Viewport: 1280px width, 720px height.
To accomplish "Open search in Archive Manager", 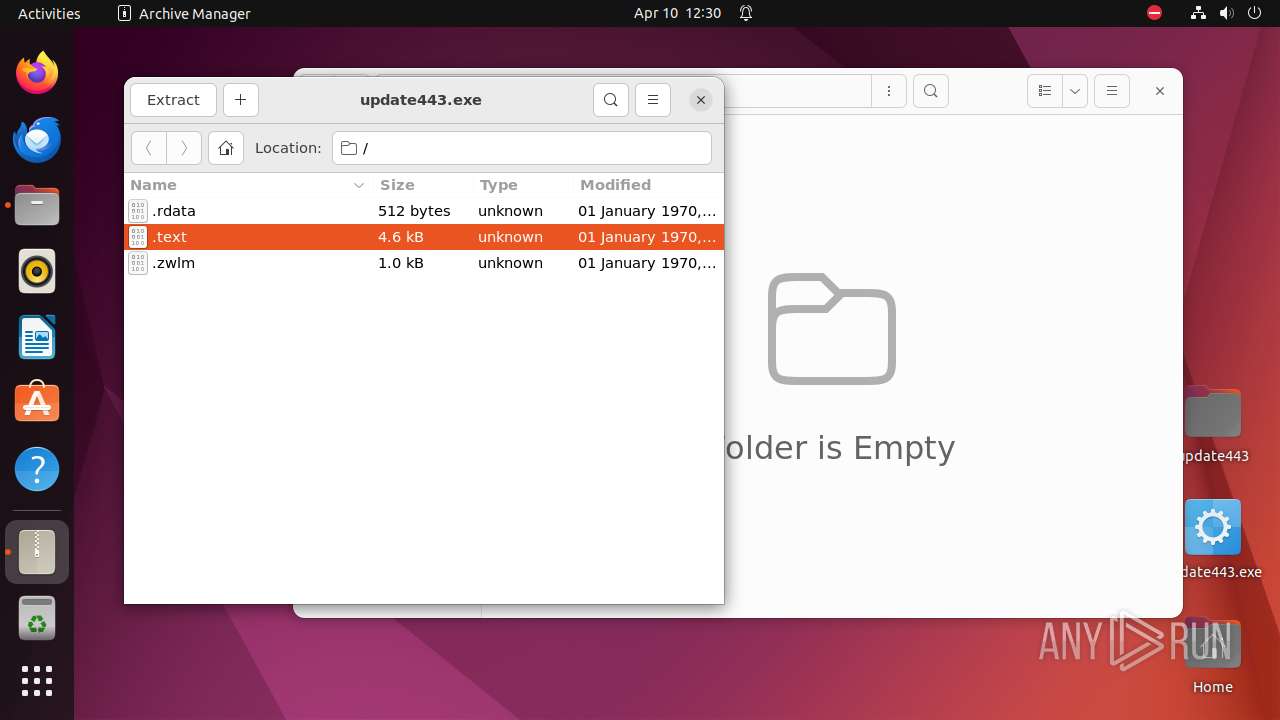I will point(611,100).
